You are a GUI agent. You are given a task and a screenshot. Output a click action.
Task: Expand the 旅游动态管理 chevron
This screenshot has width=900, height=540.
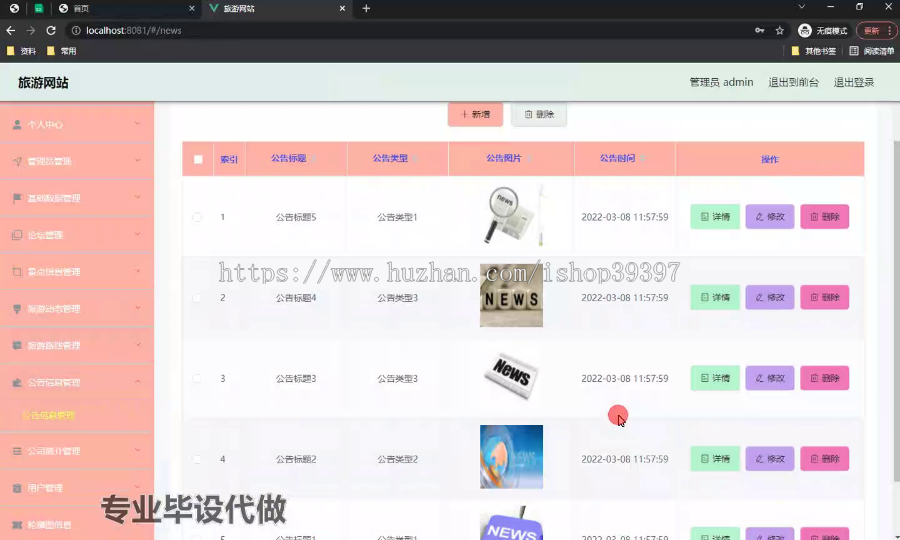pyautogui.click(x=137, y=308)
